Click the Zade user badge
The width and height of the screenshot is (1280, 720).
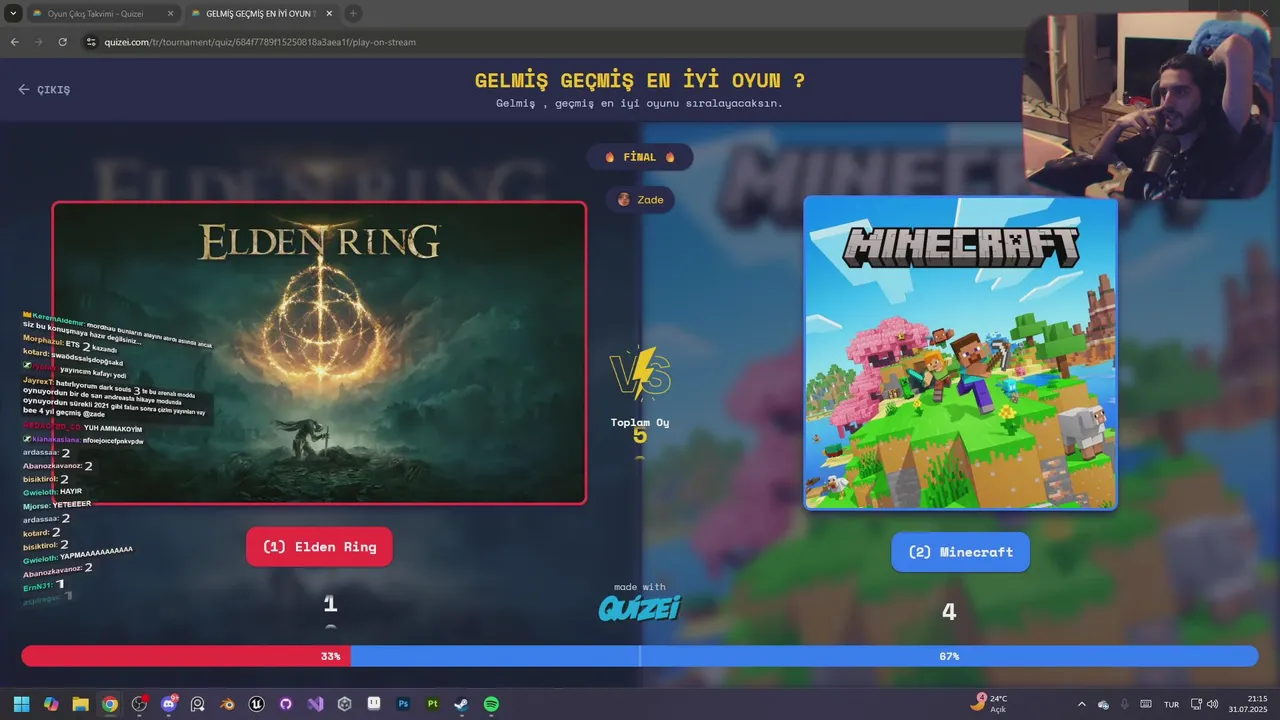(x=640, y=200)
